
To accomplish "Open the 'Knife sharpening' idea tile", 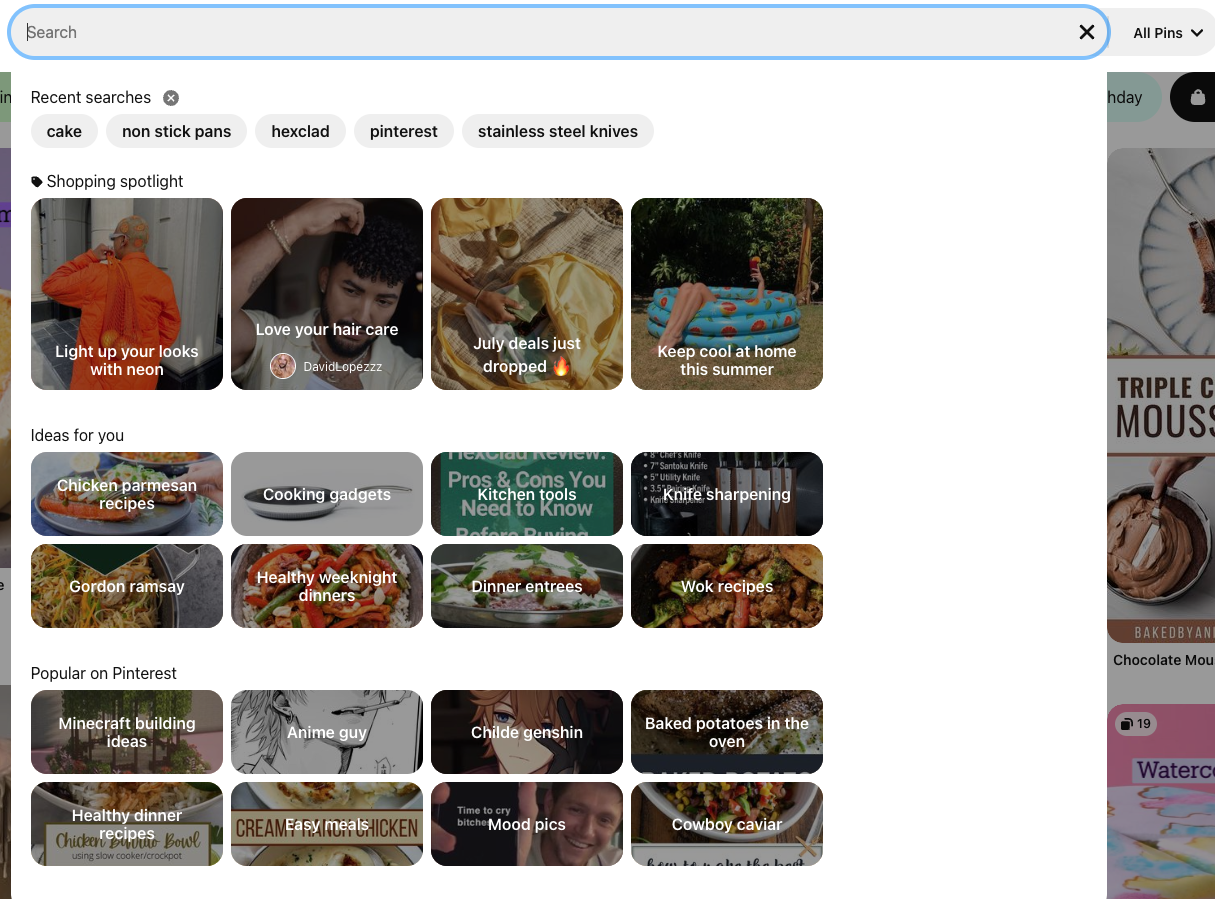I will 727,494.
